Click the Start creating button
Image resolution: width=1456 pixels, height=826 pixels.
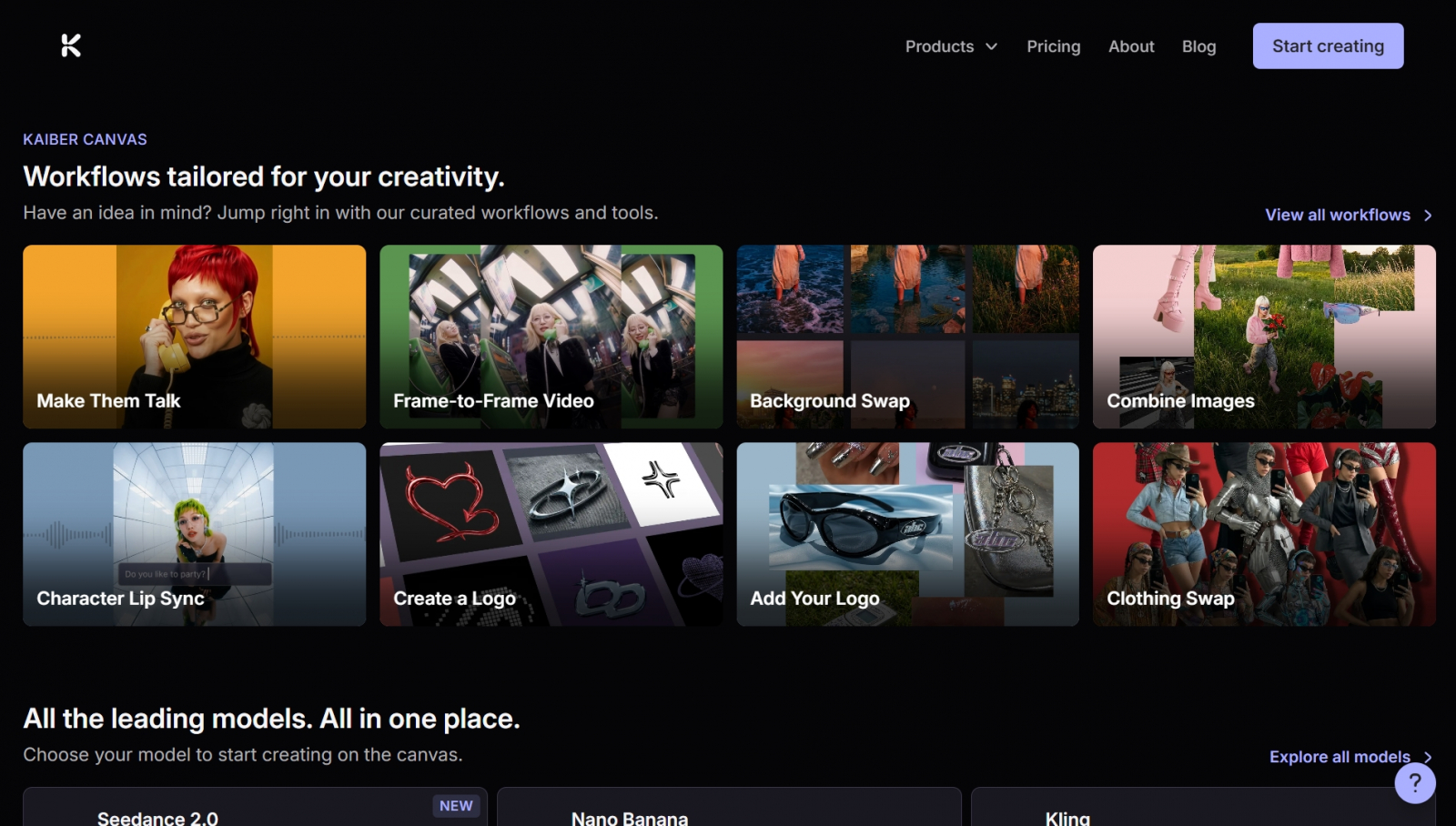pyautogui.click(x=1328, y=46)
